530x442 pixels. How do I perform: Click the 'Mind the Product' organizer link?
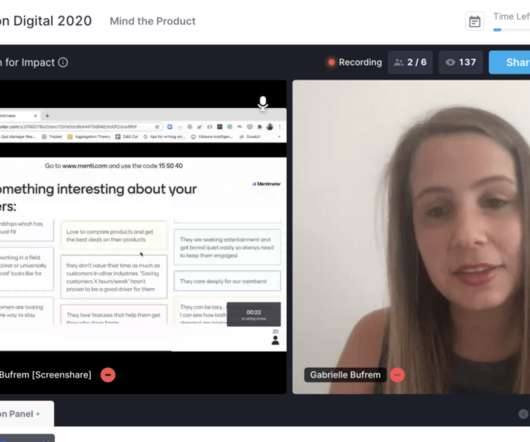pyautogui.click(x=153, y=21)
